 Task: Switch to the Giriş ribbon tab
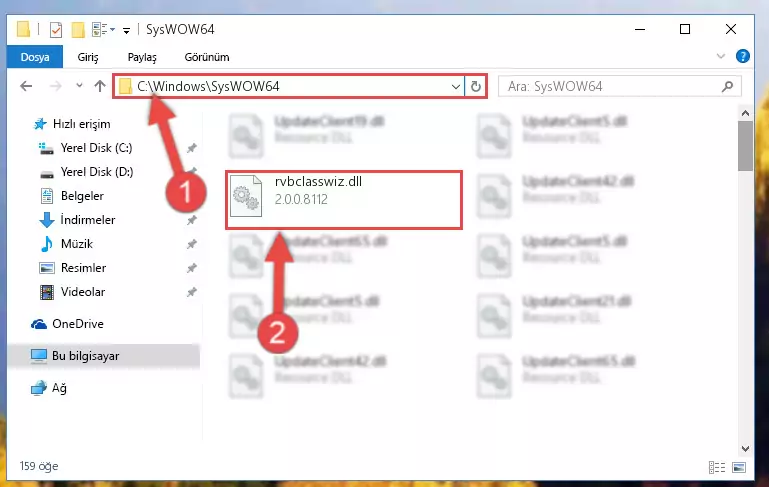[x=88, y=57]
